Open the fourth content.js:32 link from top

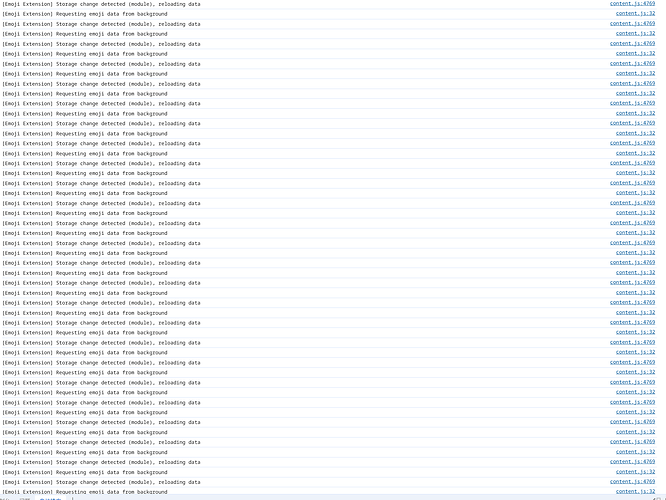635,73
